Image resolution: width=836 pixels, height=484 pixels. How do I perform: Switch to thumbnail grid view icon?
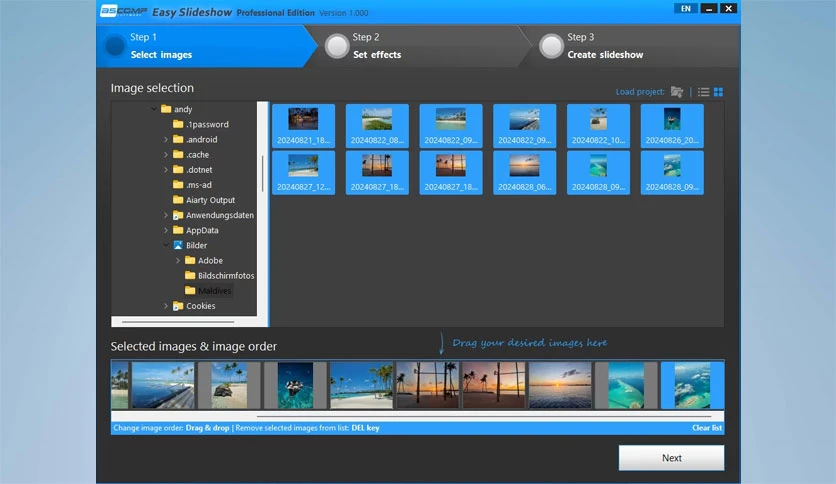click(718, 92)
